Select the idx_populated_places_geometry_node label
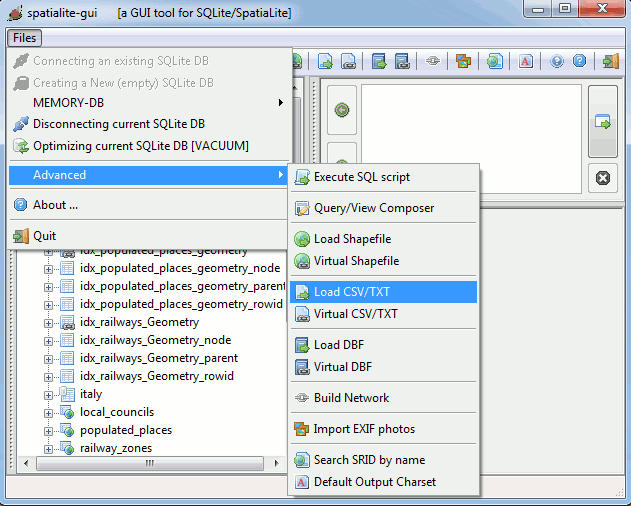This screenshot has width=631, height=506. coord(180,268)
